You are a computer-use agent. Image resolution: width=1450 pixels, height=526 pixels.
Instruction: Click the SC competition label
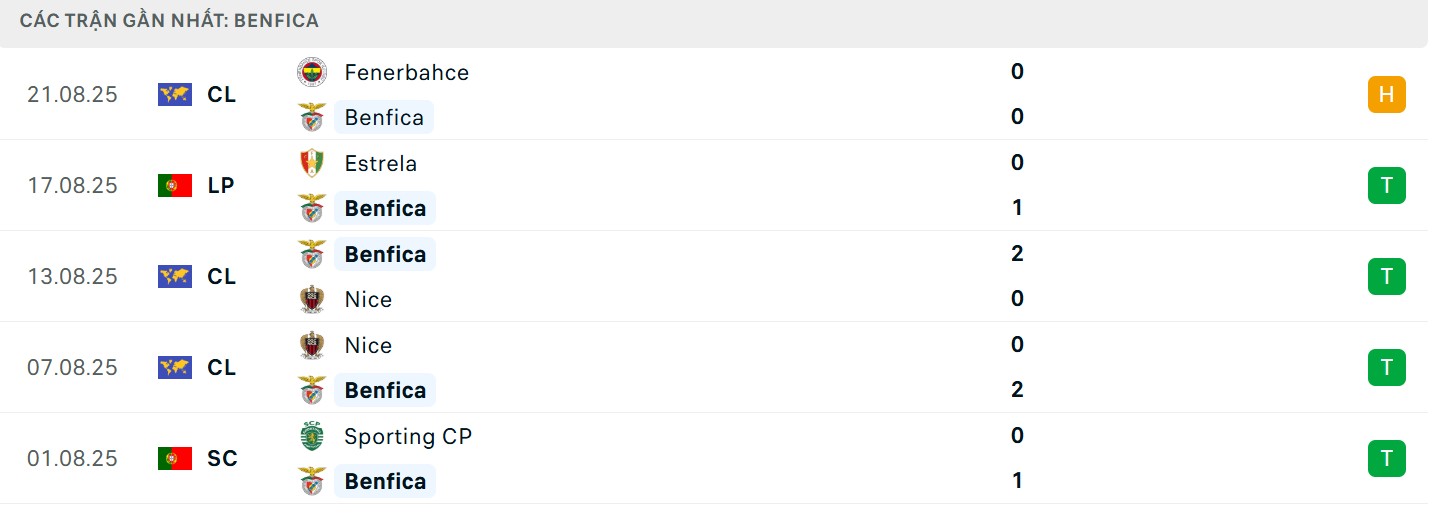point(222,458)
